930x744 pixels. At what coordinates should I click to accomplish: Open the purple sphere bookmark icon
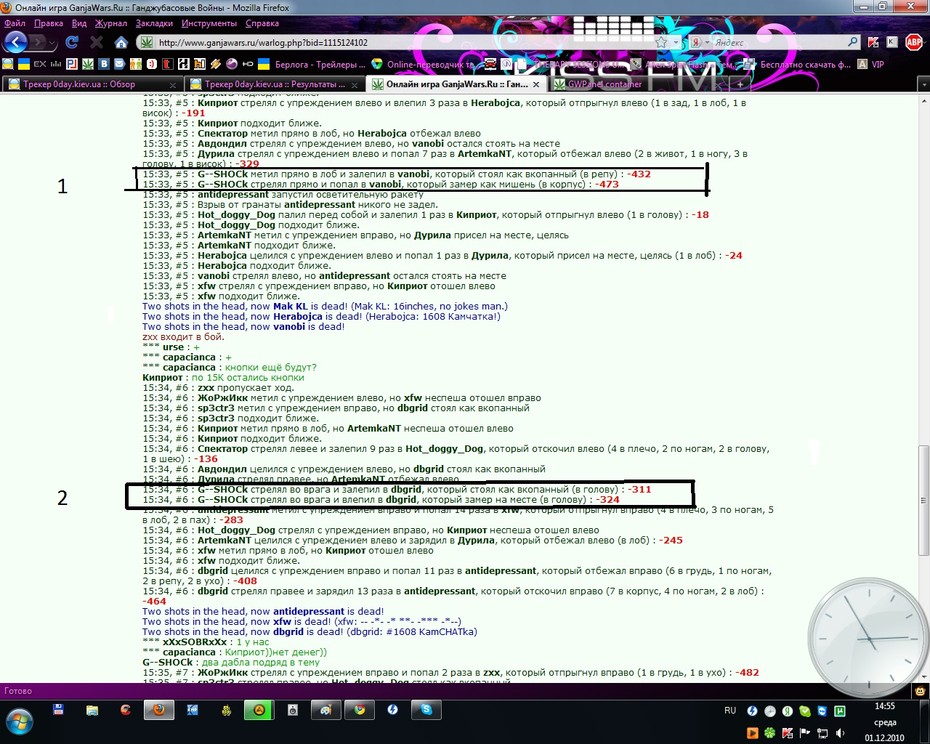[232, 64]
